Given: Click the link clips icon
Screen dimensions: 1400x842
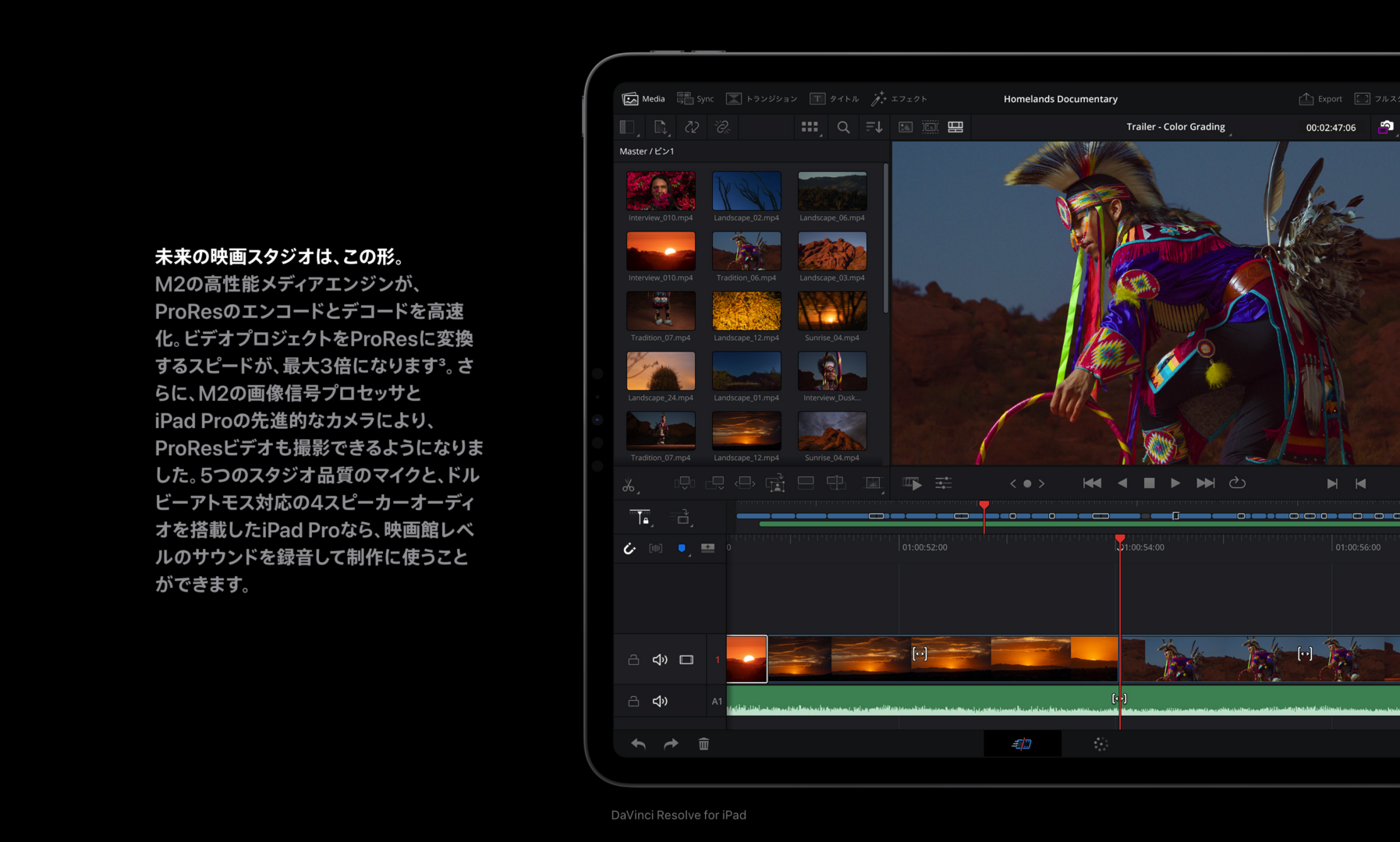Looking at the screenshot, I should coord(722,127).
